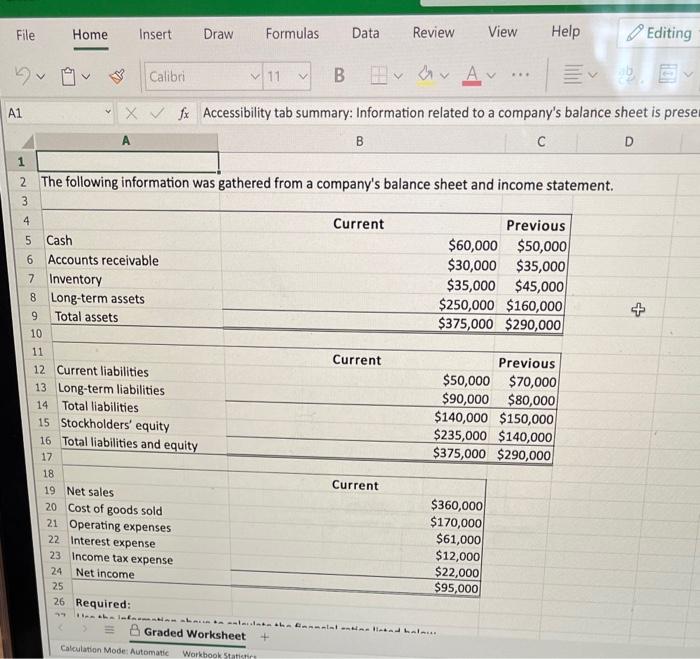Open the Data tab
The height and width of the screenshot is (659, 700).
366,33
